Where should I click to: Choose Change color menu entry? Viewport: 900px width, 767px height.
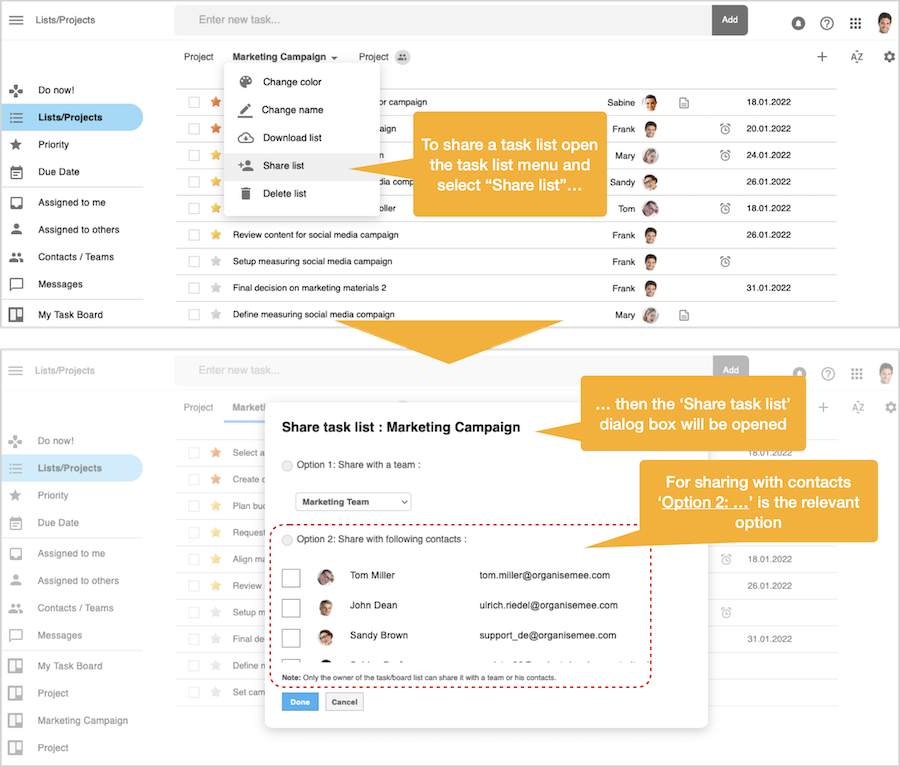[x=291, y=82]
